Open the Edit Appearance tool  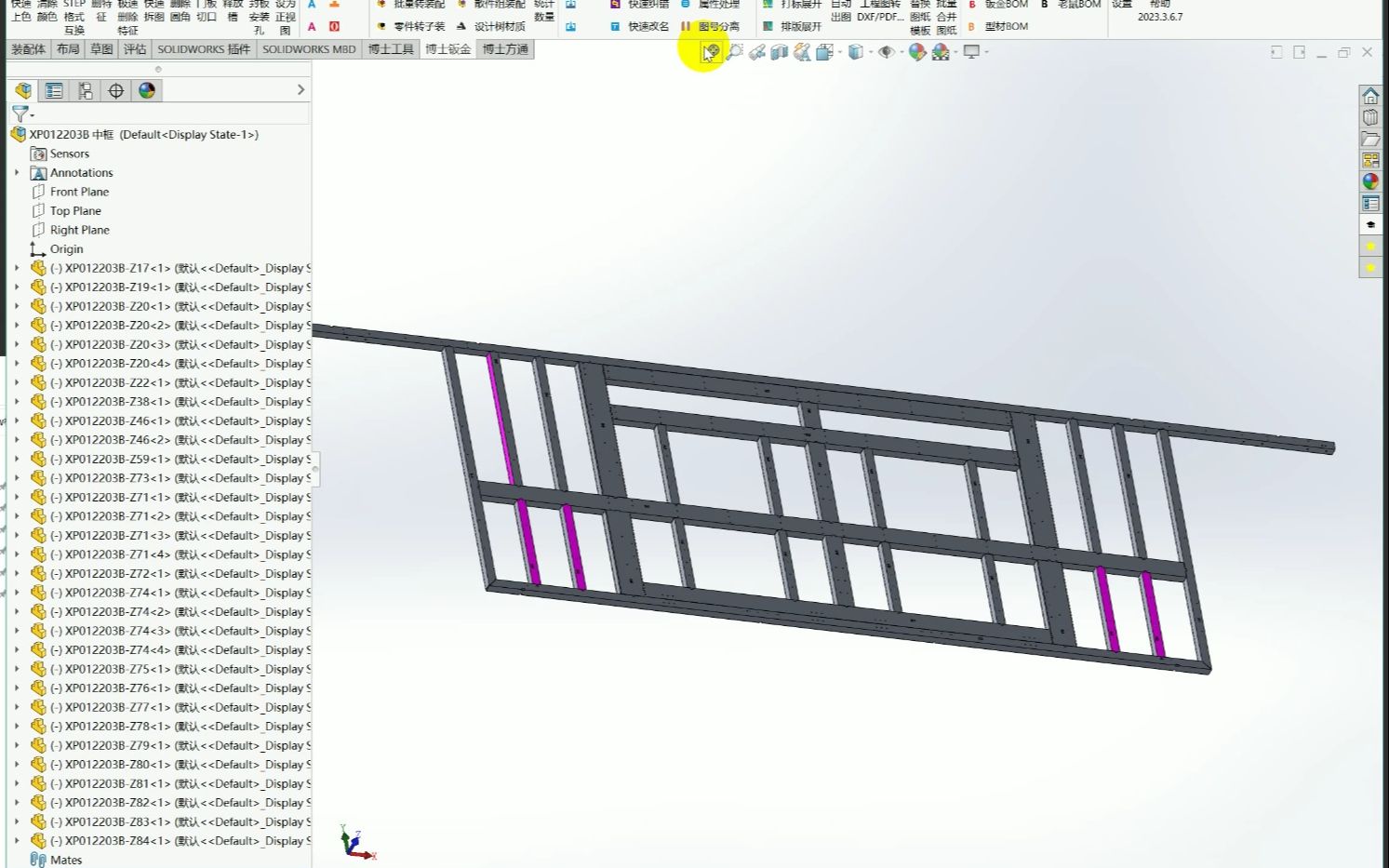pyautogui.click(x=917, y=53)
